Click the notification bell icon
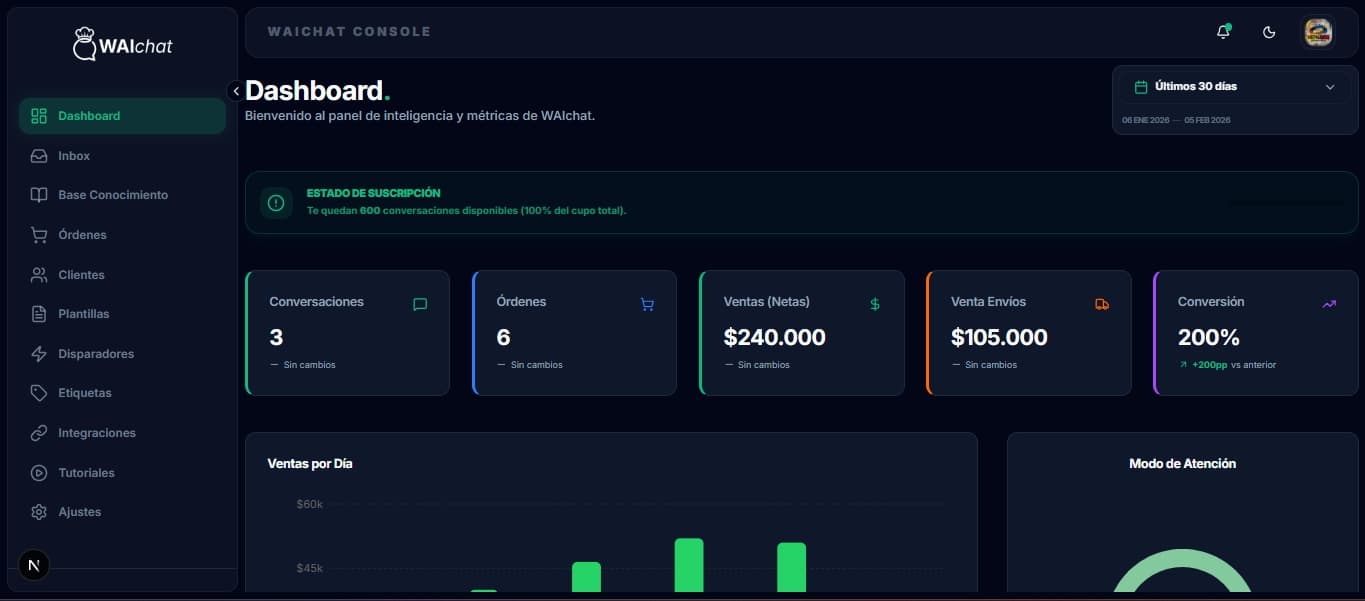The width and height of the screenshot is (1365, 601). coord(1222,32)
